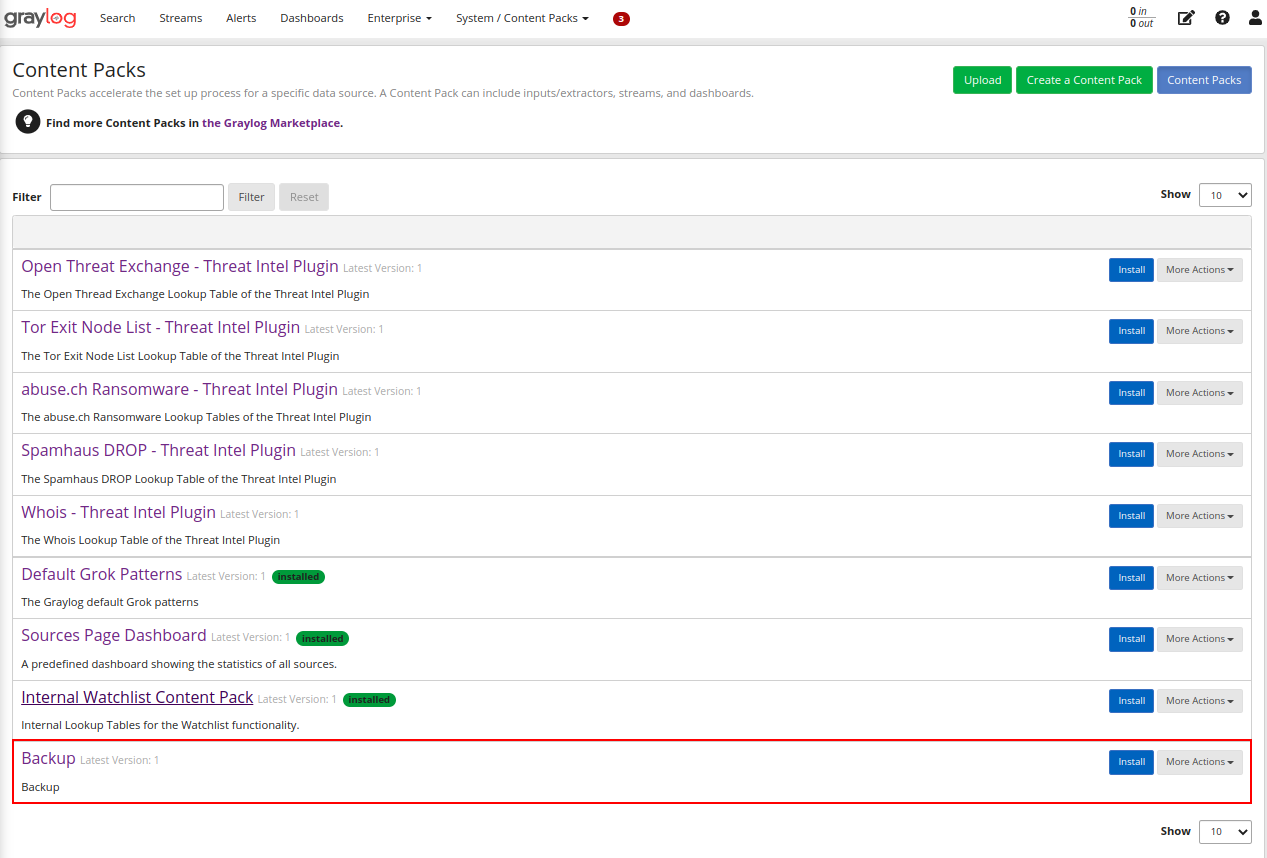Expand More Actions for Open Threat Exchange
The width and height of the screenshot is (1267, 858).
pyautogui.click(x=1199, y=270)
